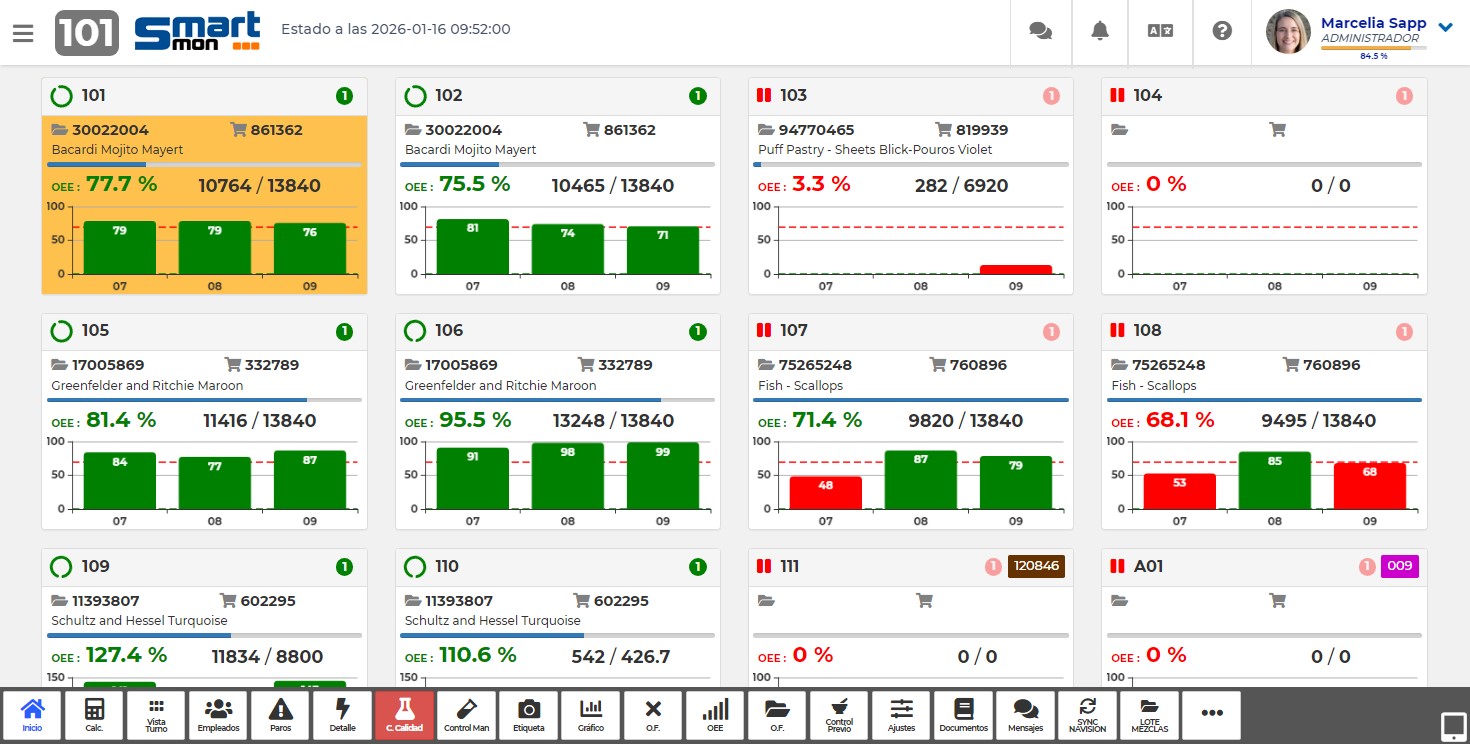The width and height of the screenshot is (1470, 744).
Task: Open the chat messages icon in header
Action: (1040, 31)
